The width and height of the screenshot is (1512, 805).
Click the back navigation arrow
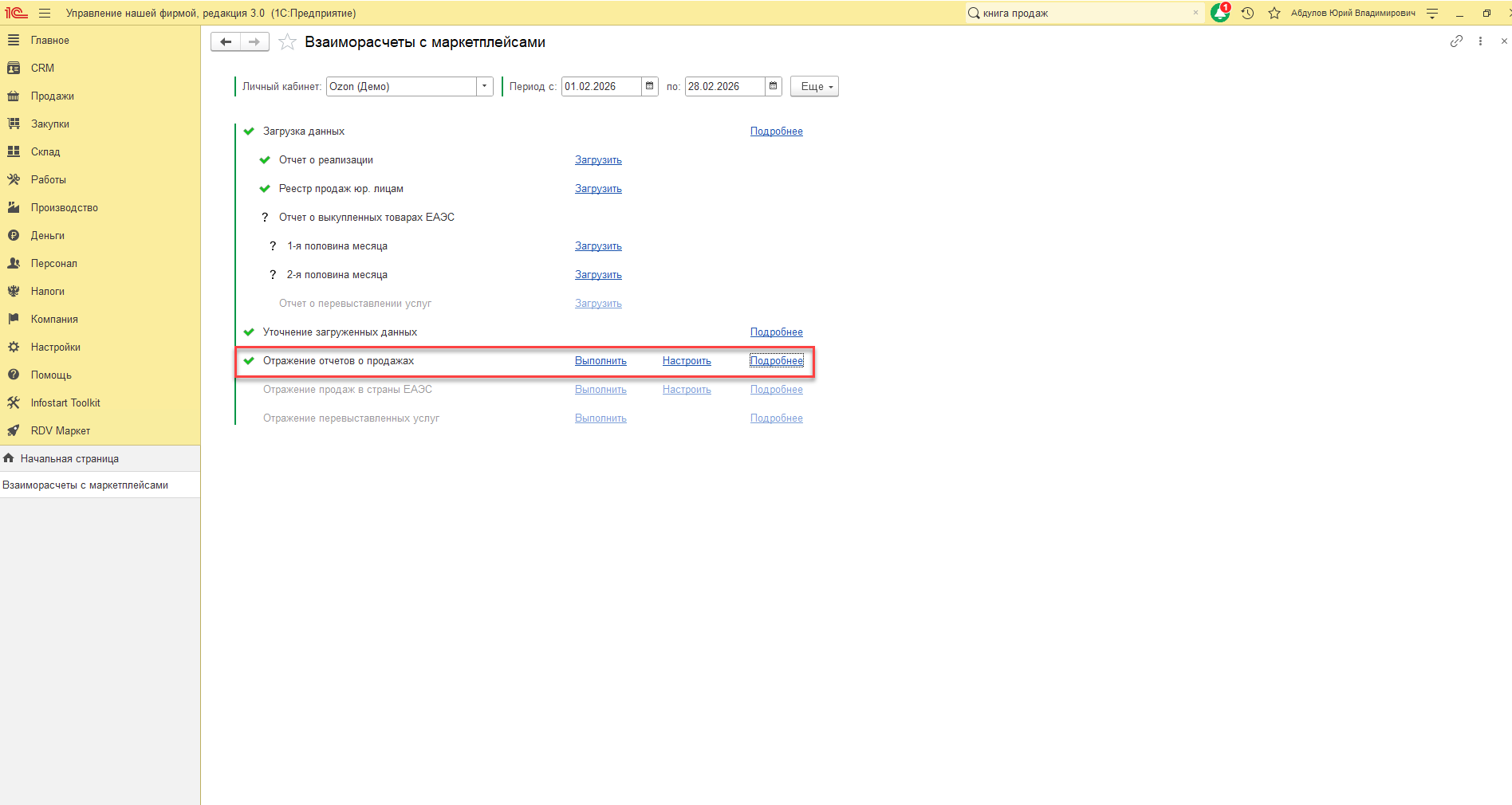click(x=226, y=42)
